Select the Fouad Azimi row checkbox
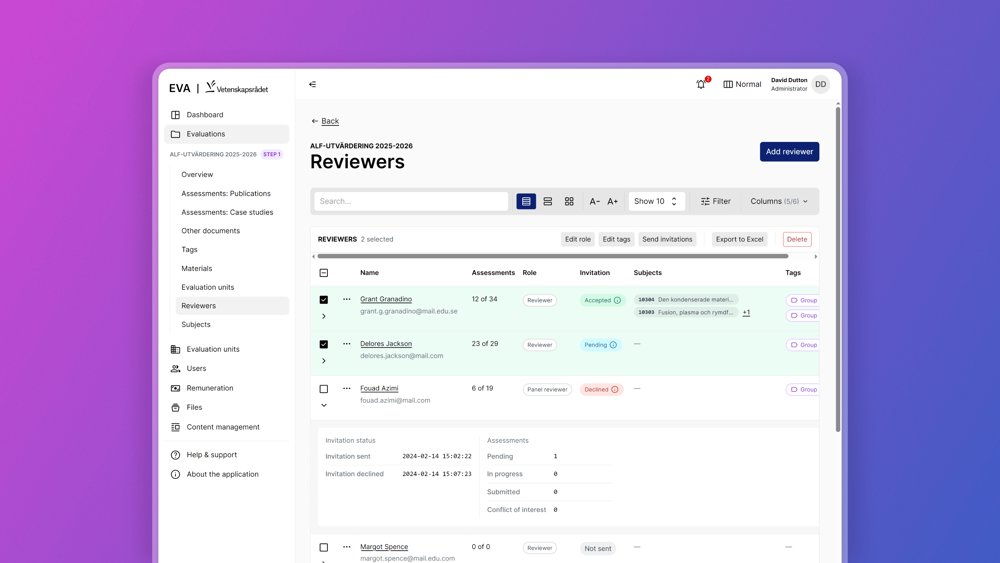 tap(324, 389)
